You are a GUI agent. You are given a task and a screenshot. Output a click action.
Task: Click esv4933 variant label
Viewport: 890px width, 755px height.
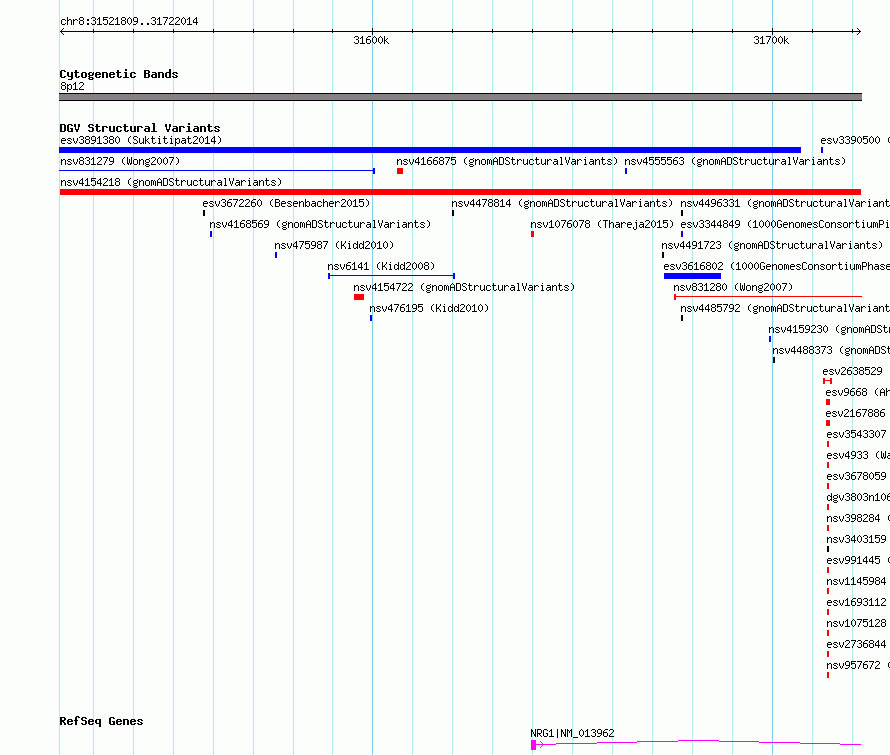pyautogui.click(x=858, y=455)
